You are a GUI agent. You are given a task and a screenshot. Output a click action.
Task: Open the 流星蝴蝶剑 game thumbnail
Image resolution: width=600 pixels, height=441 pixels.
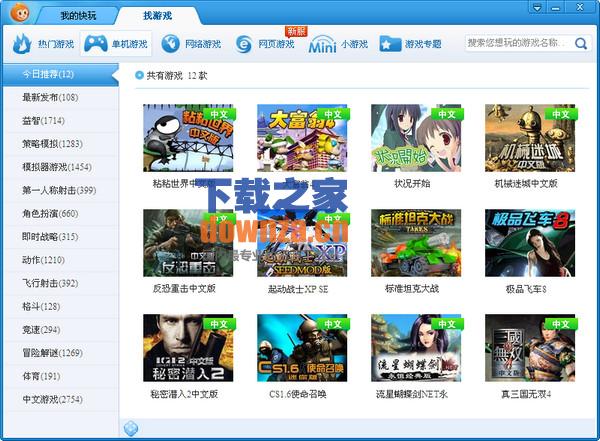tap(416, 348)
